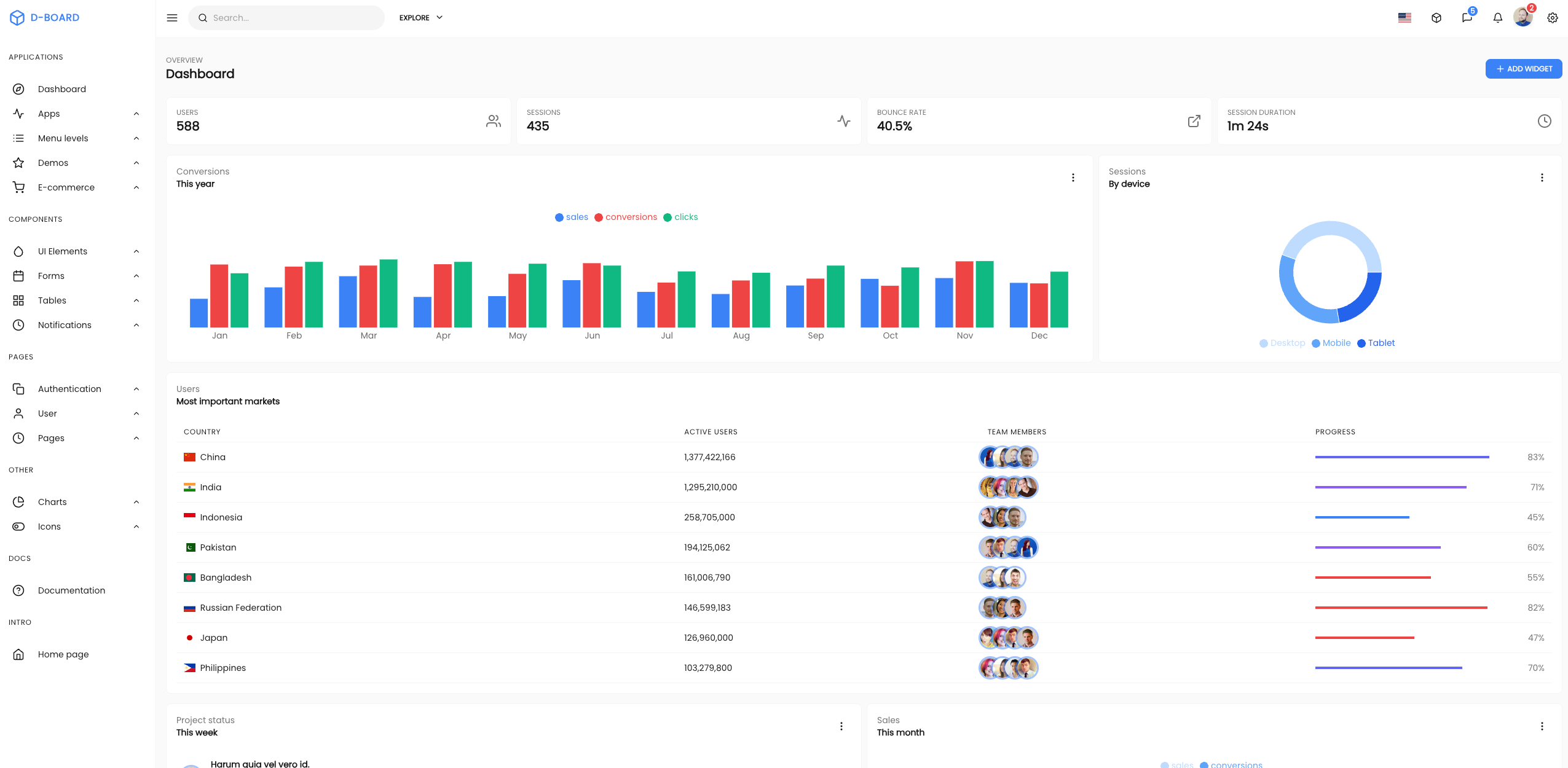Click the E-commerce shopping cart icon
The image size is (1568, 768).
coord(18,187)
